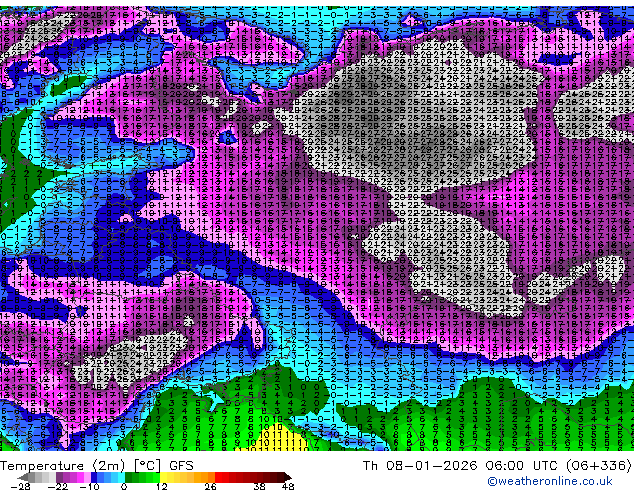Click the -22 label under the legend
634x490 pixels.
[x=57, y=486]
